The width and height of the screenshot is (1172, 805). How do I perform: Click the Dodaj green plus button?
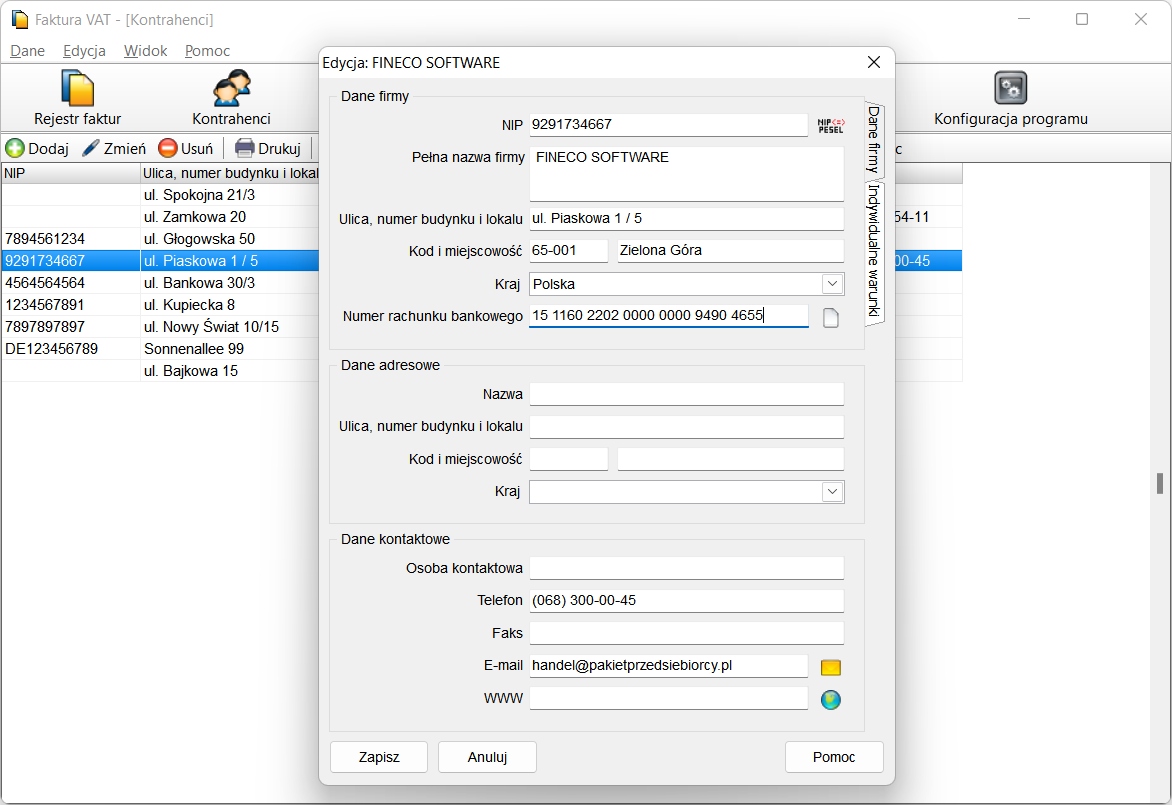pyautogui.click(x=37, y=149)
